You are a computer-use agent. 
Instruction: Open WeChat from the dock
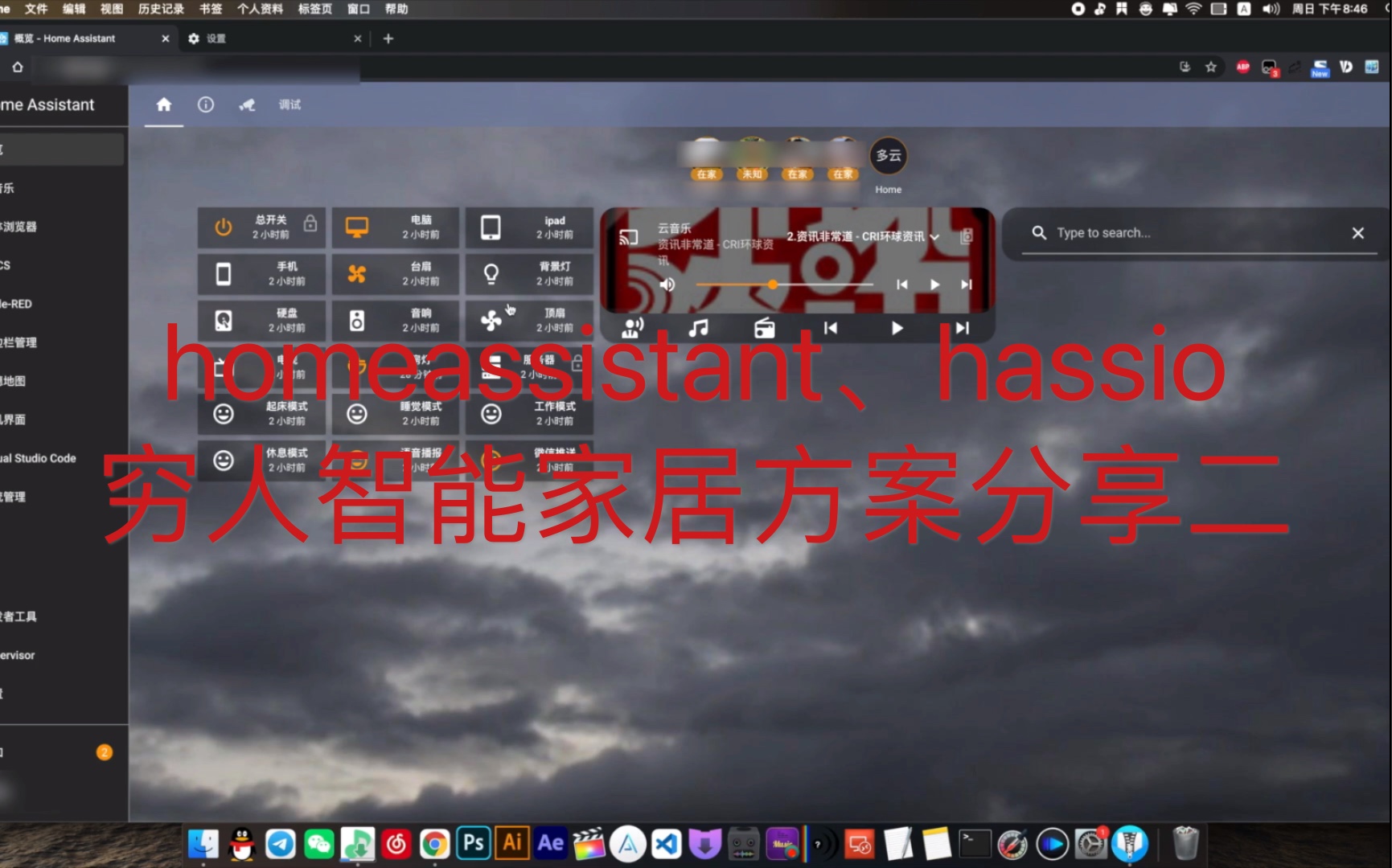click(319, 844)
